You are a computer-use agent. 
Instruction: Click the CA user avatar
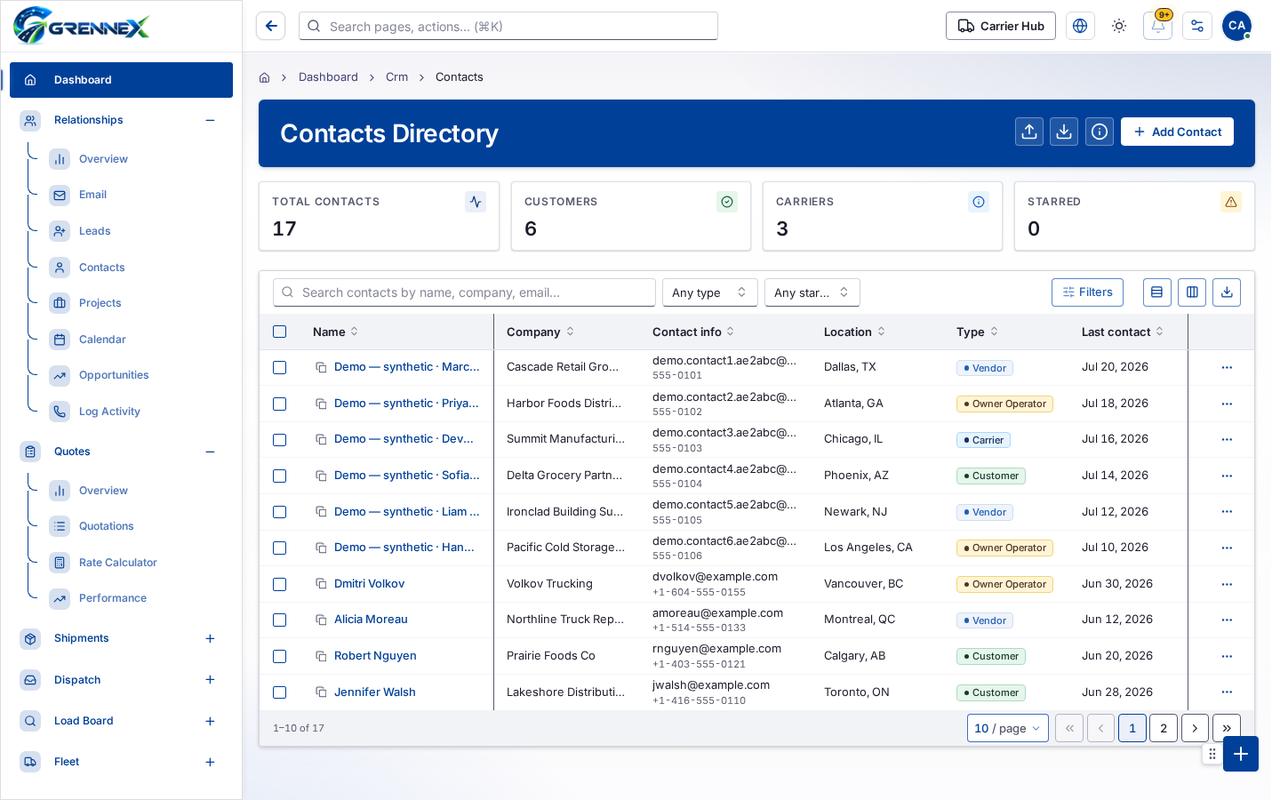[1237, 26]
